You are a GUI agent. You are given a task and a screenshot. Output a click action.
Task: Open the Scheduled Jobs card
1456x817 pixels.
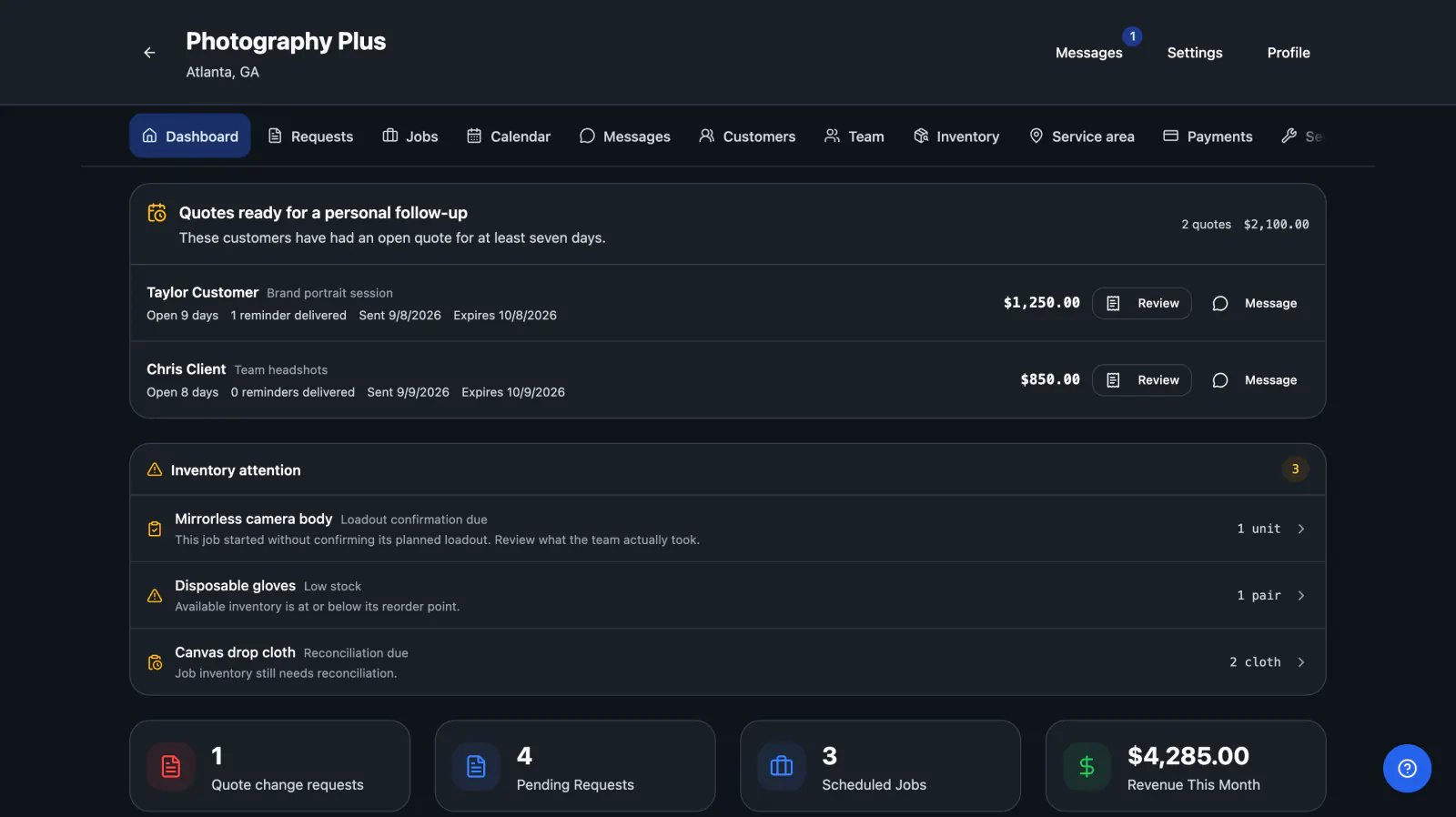(881, 766)
